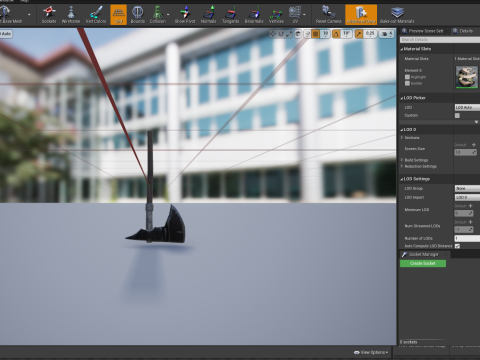Select the viewport scale transform icon

(x=289, y=34)
